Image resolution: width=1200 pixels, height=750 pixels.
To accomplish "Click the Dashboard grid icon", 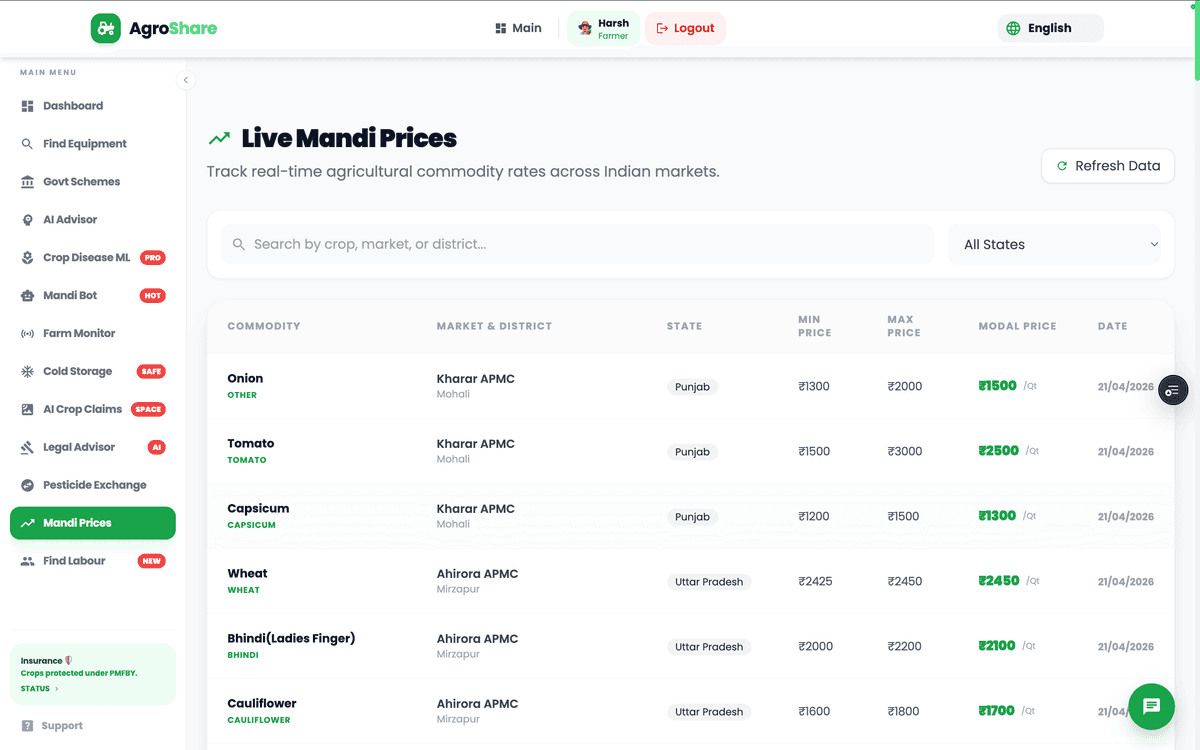I will coord(27,106).
